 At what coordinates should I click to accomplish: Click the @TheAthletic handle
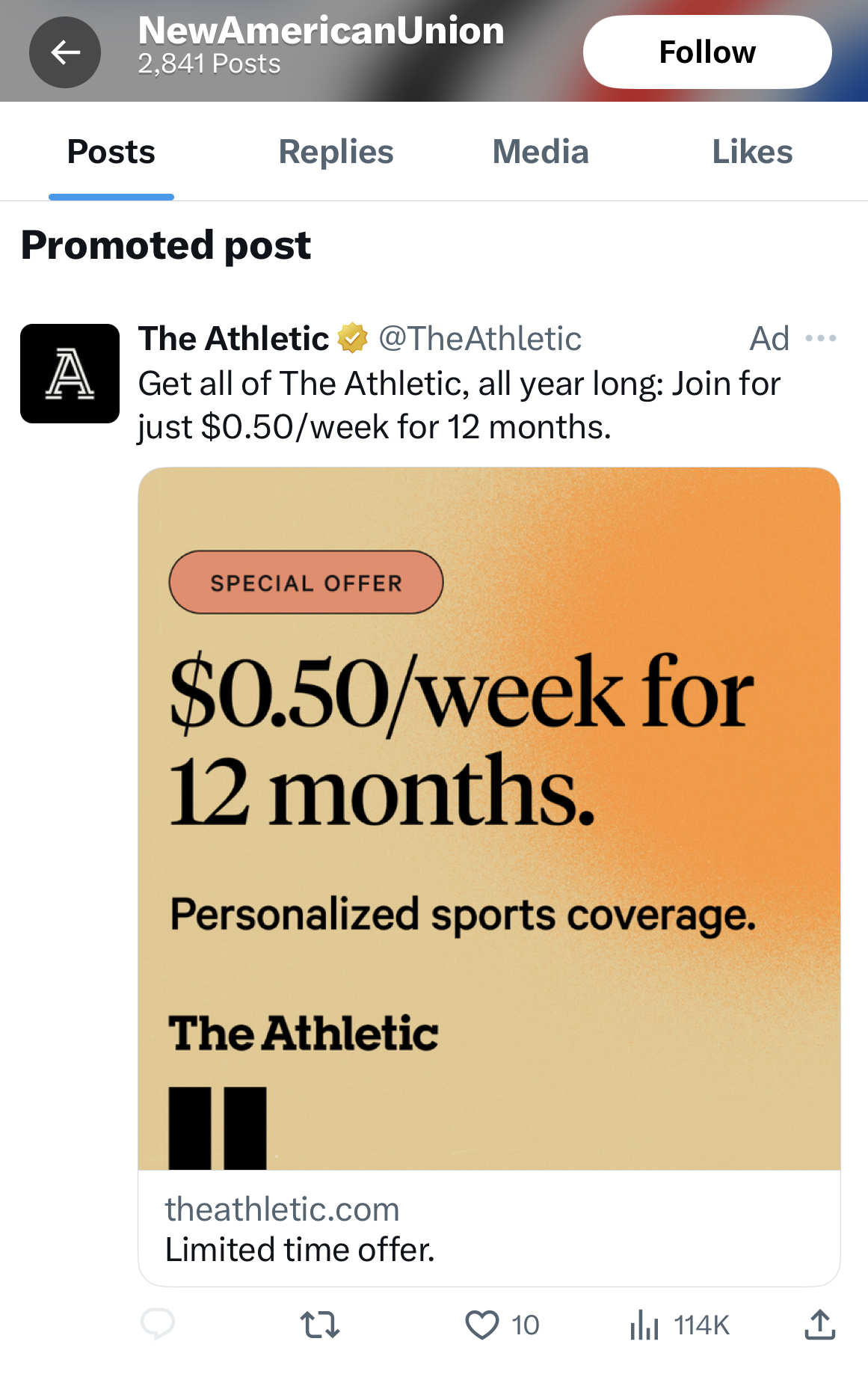click(x=481, y=338)
